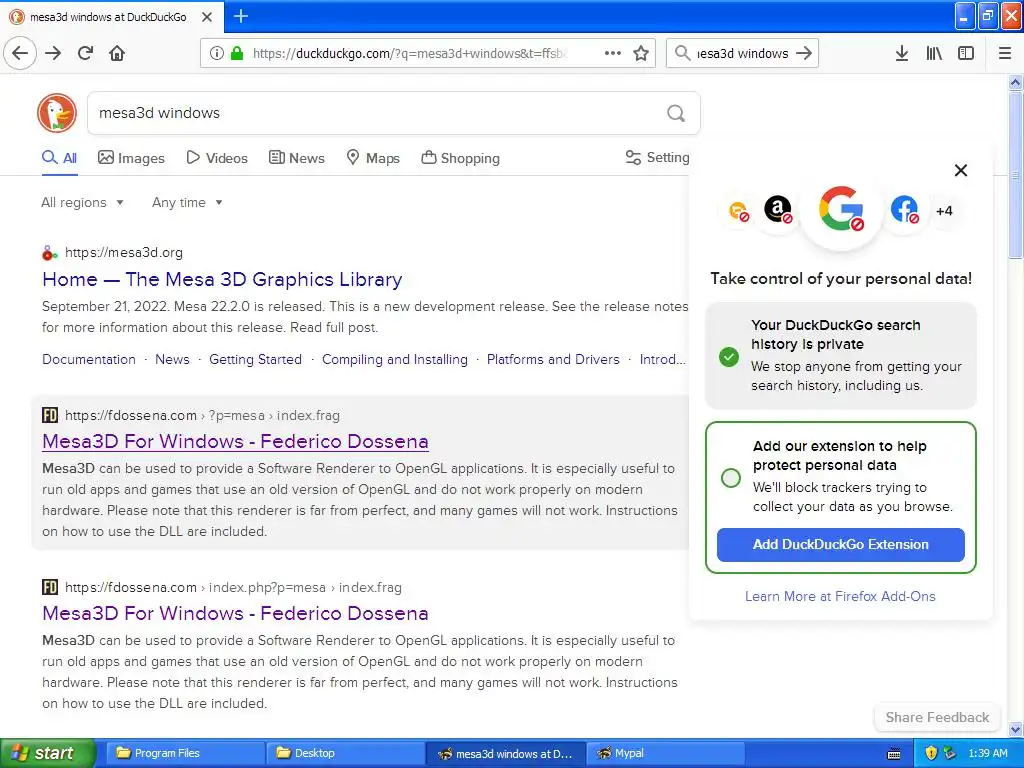Switch to Program Files taskbar window
The height and width of the screenshot is (768, 1024).
tap(185, 753)
